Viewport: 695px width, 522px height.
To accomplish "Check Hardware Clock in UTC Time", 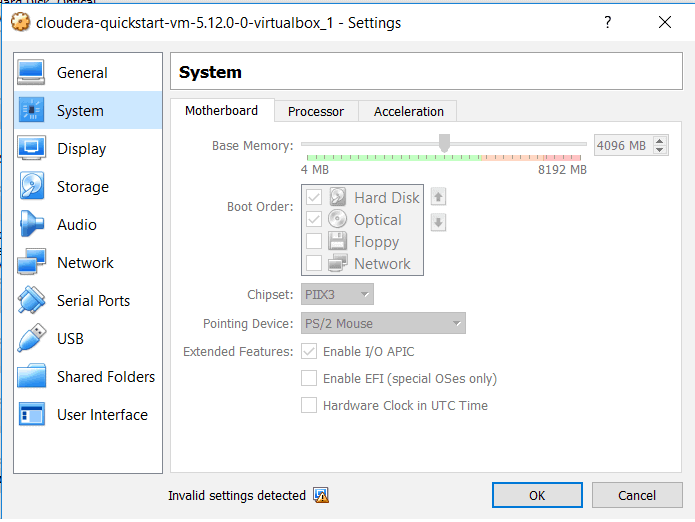I will click(310, 406).
